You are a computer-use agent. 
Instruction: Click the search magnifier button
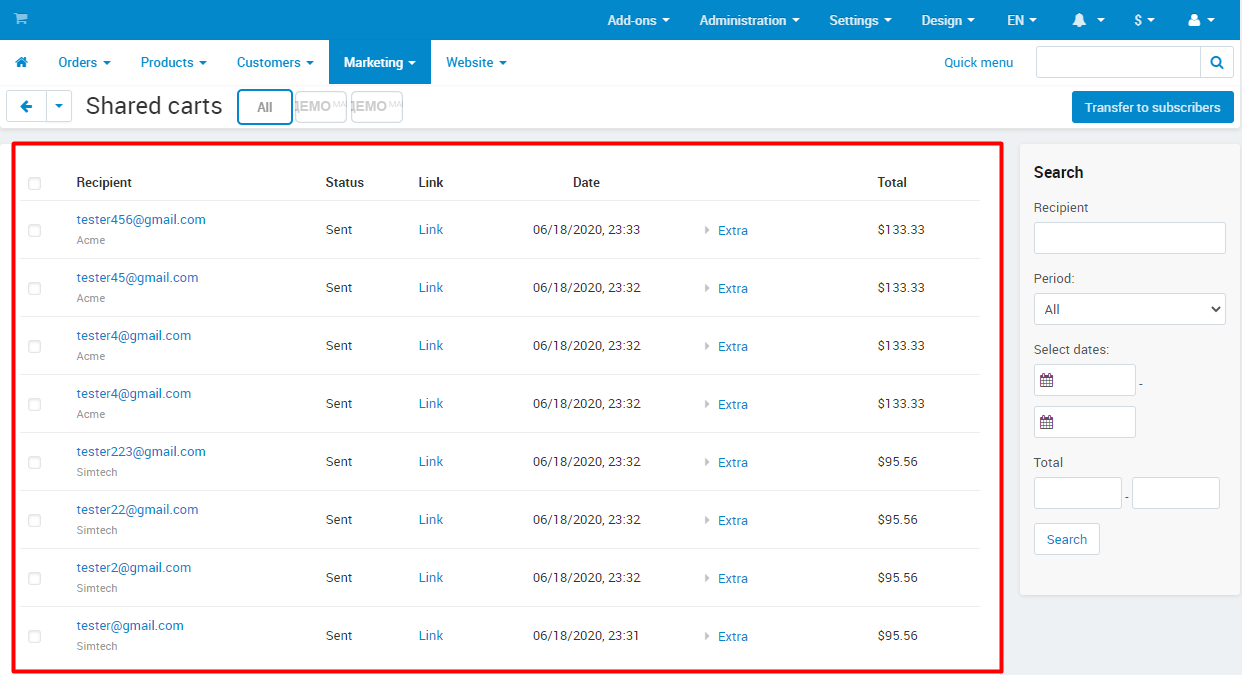(1216, 62)
